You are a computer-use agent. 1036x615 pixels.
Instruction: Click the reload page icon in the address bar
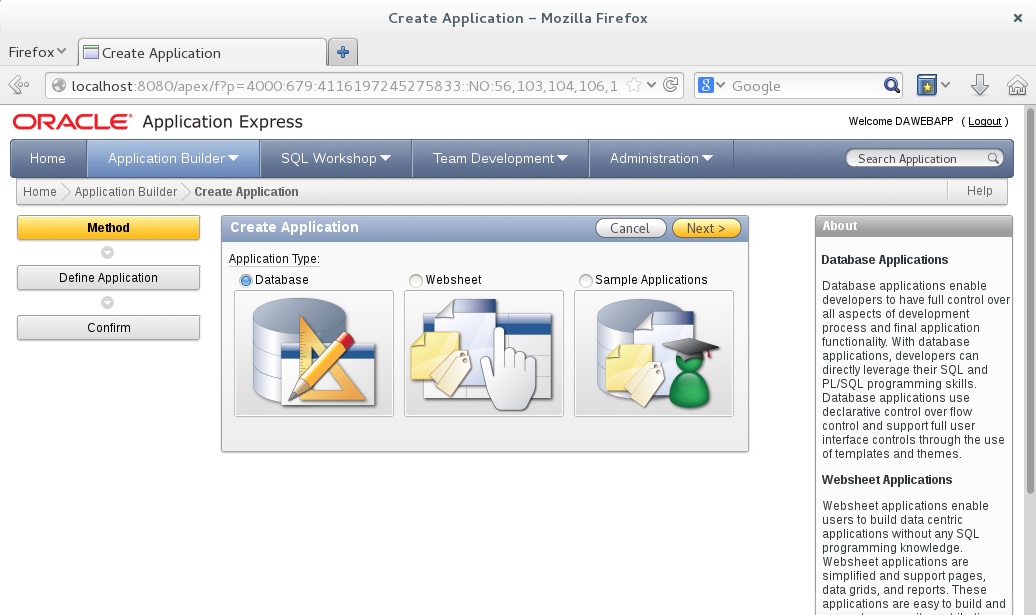pos(672,86)
